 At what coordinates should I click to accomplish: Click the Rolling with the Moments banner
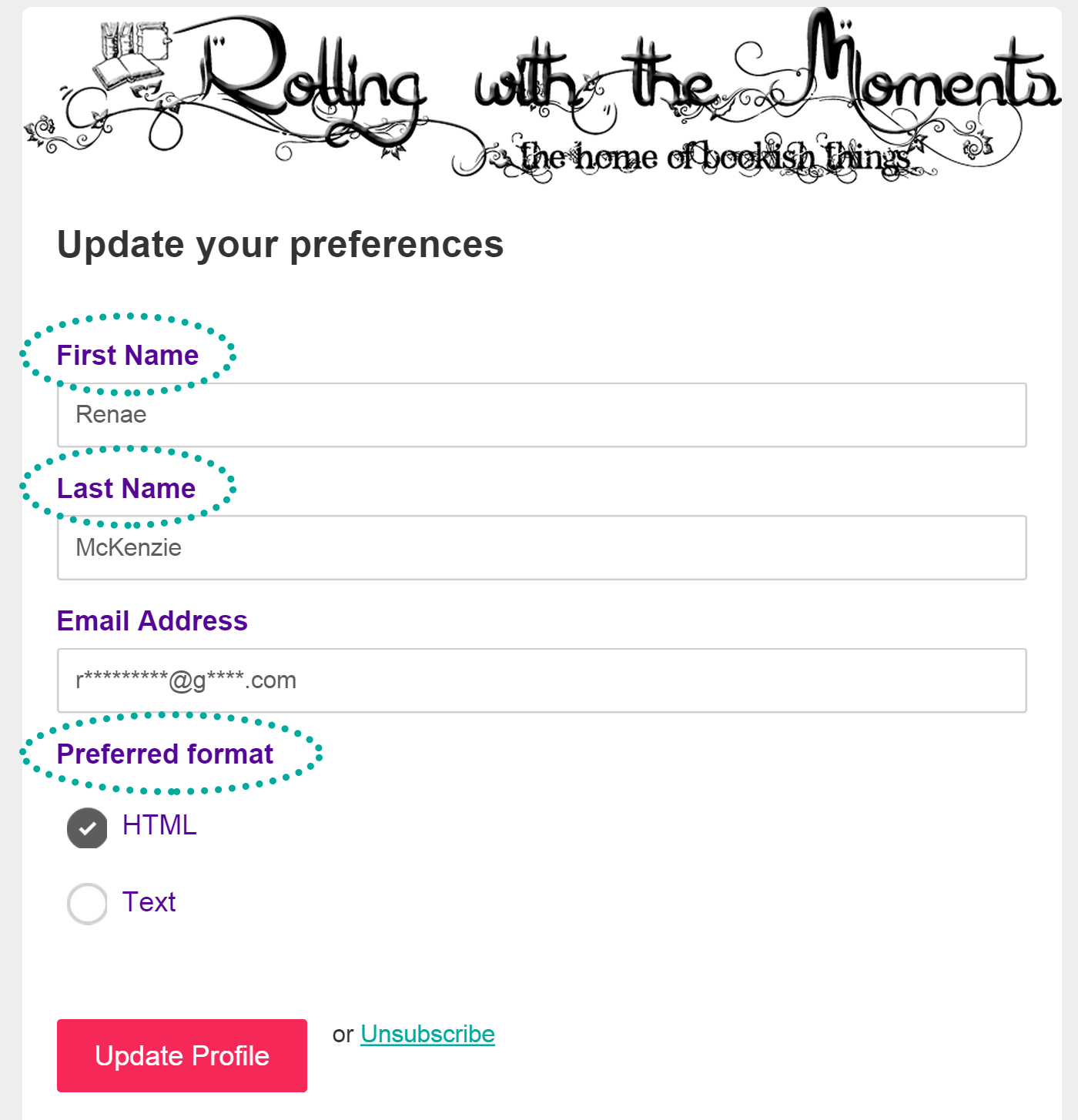point(542,96)
